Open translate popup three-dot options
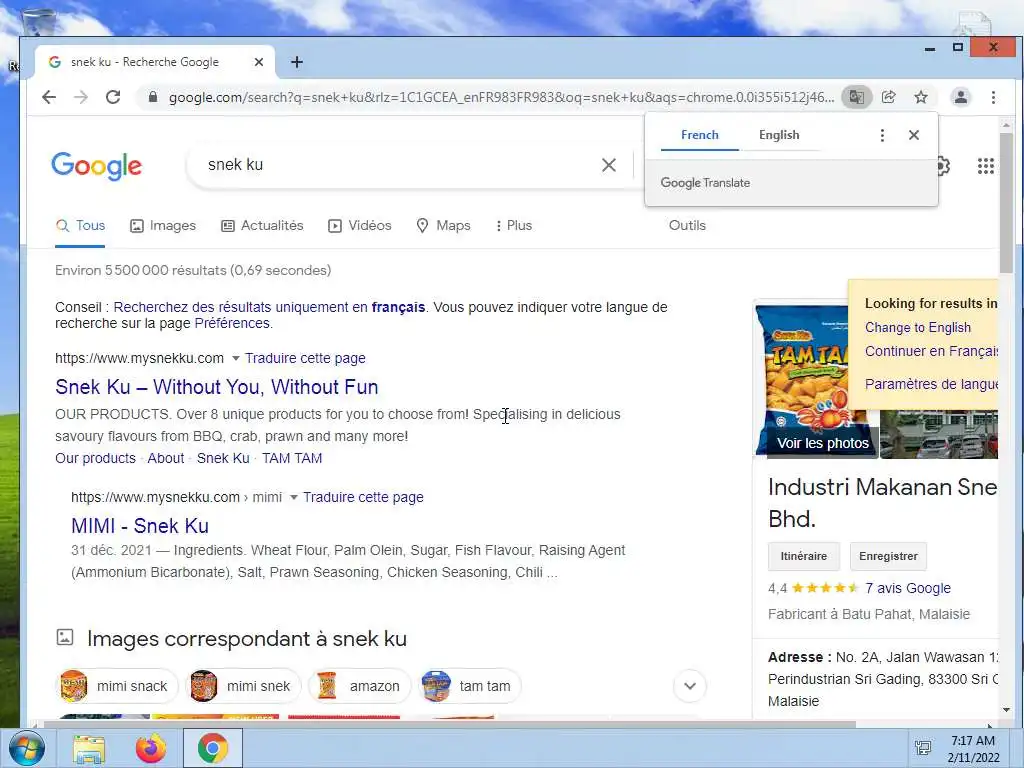 point(882,135)
